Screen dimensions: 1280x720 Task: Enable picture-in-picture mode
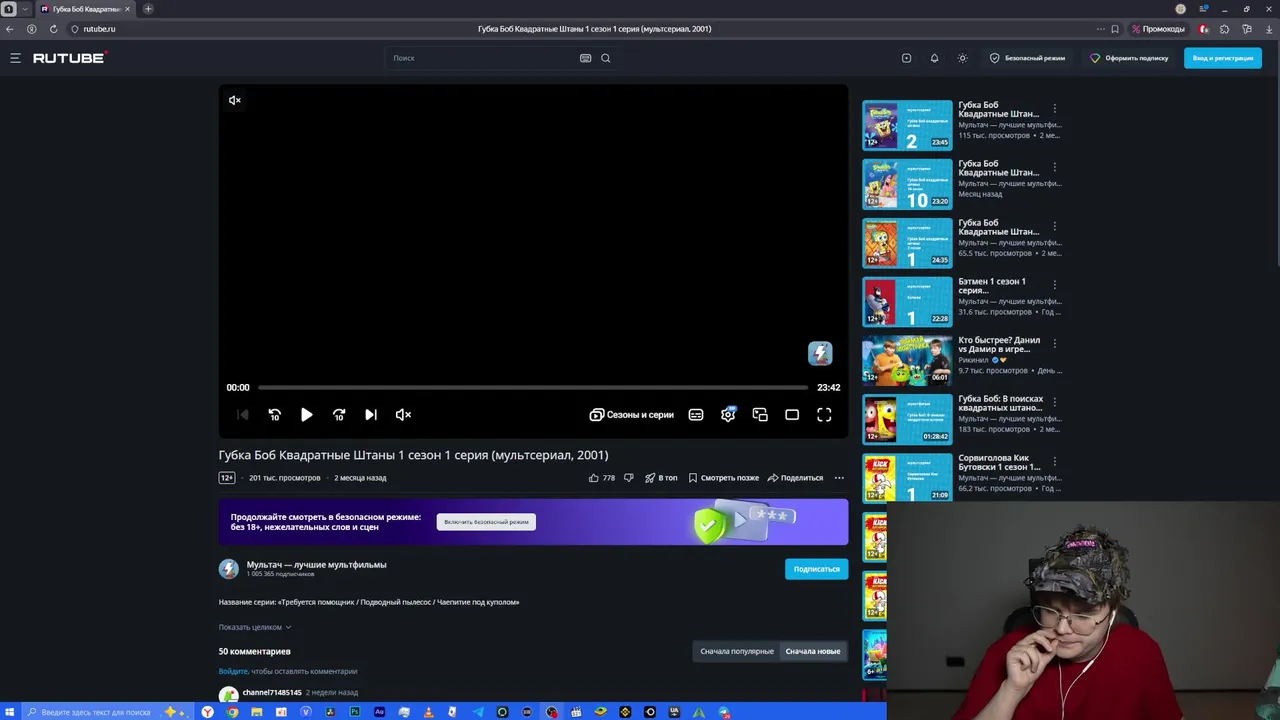point(760,415)
